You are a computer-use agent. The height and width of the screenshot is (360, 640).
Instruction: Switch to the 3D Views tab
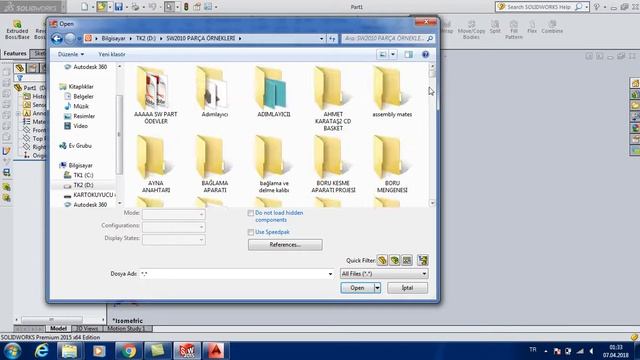(x=87, y=328)
